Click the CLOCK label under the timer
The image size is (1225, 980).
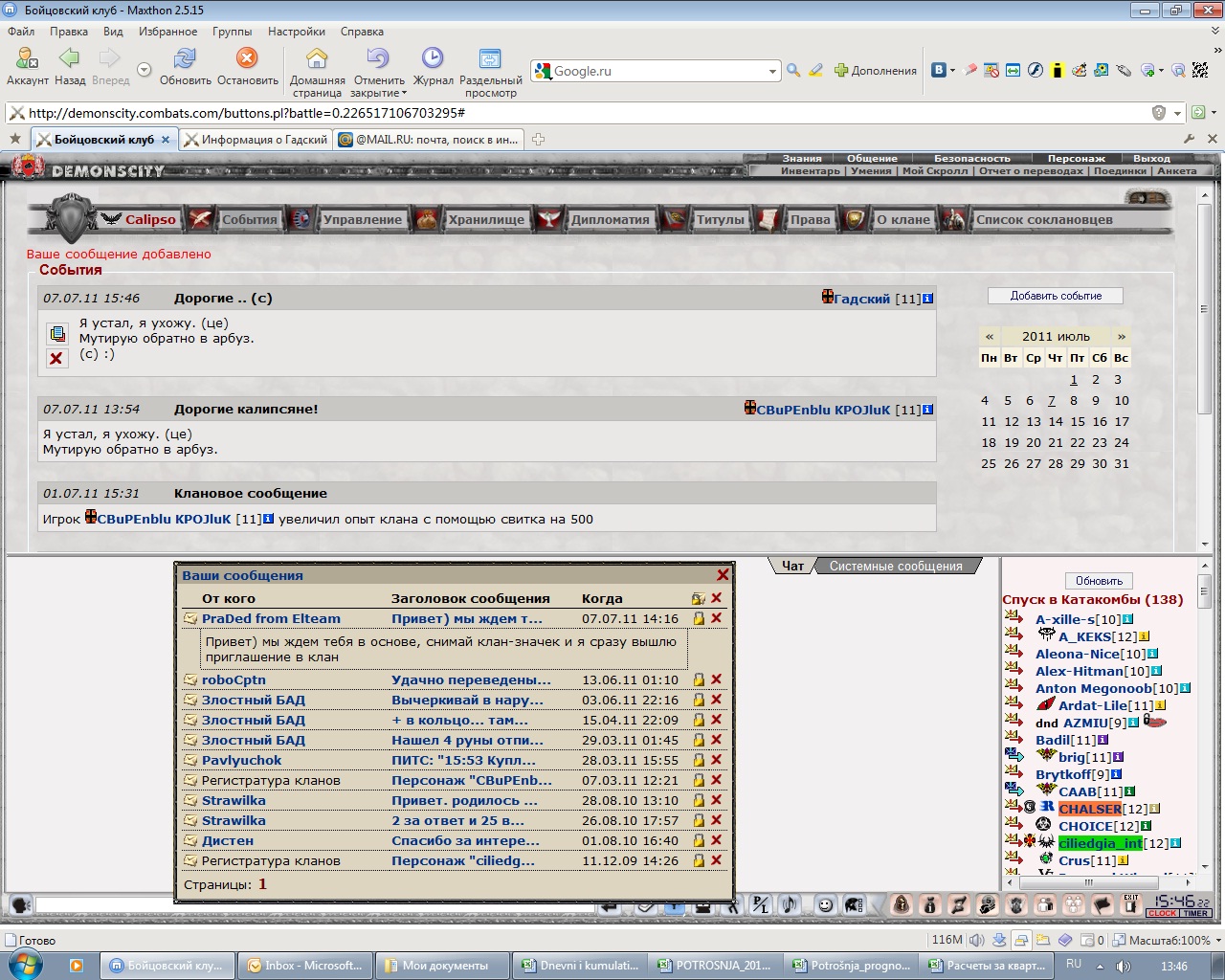[x=1162, y=913]
